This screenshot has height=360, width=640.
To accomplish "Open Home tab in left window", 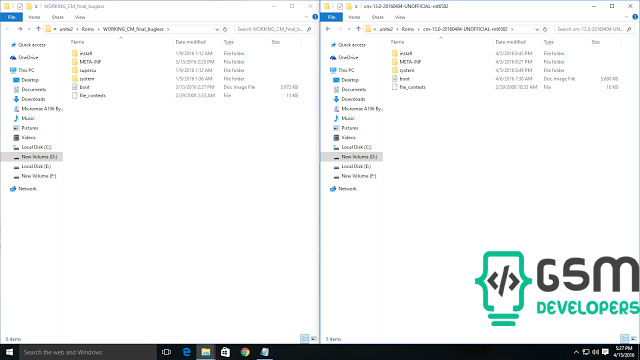I will tap(34, 17).
